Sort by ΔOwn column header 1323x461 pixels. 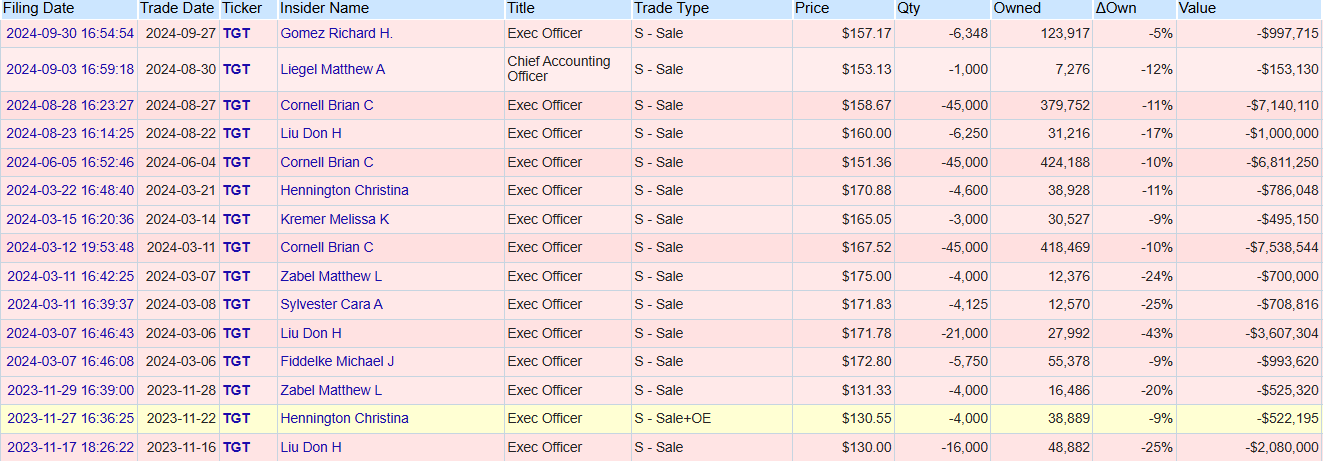(x=1116, y=8)
